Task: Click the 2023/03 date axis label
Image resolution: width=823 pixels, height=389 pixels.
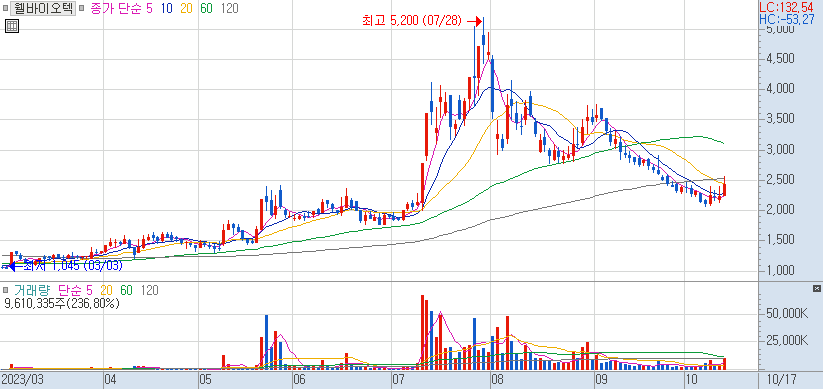Action: pyautogui.click(x=23, y=380)
